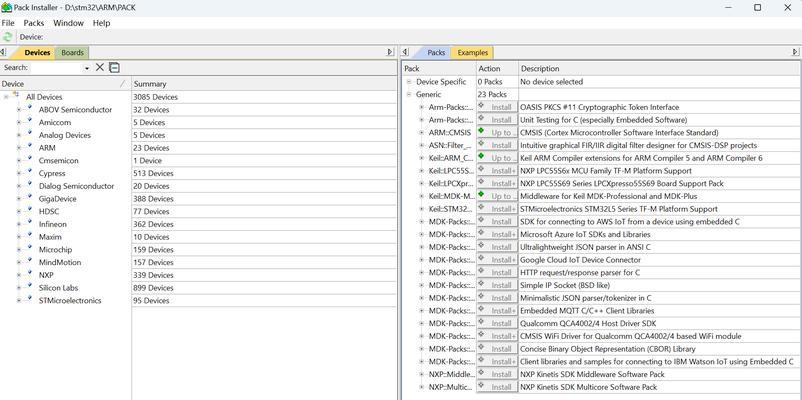This screenshot has height=400, width=802.
Task: Expand the NXP vendor node
Action: coord(18,275)
